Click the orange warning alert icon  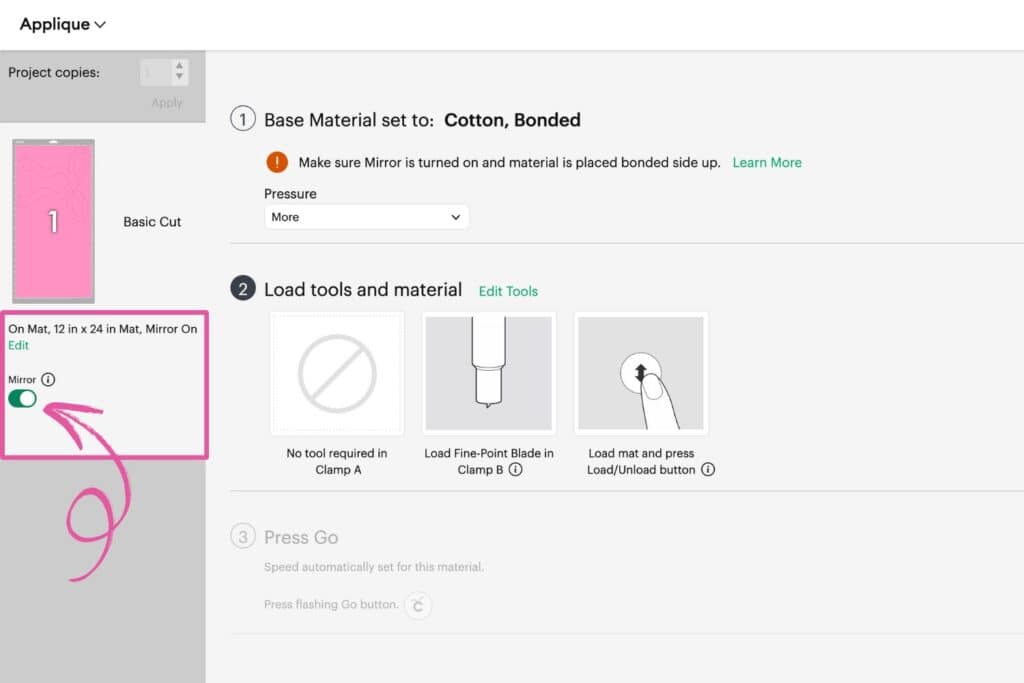[x=277, y=162]
